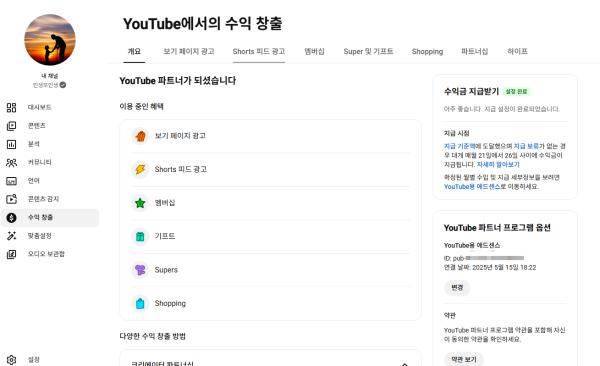Screen dimensions: 600x366
Task: Click the verified checkmark badge beside channel name
Action: [63, 85]
